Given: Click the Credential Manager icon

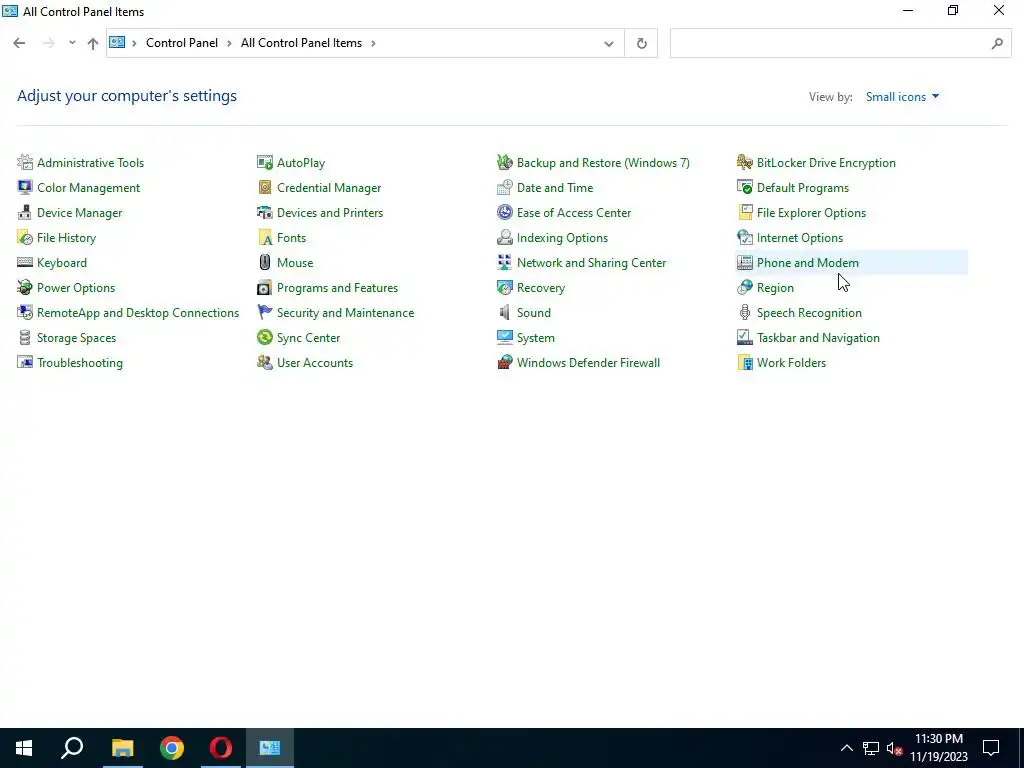Looking at the screenshot, I should pos(264,187).
